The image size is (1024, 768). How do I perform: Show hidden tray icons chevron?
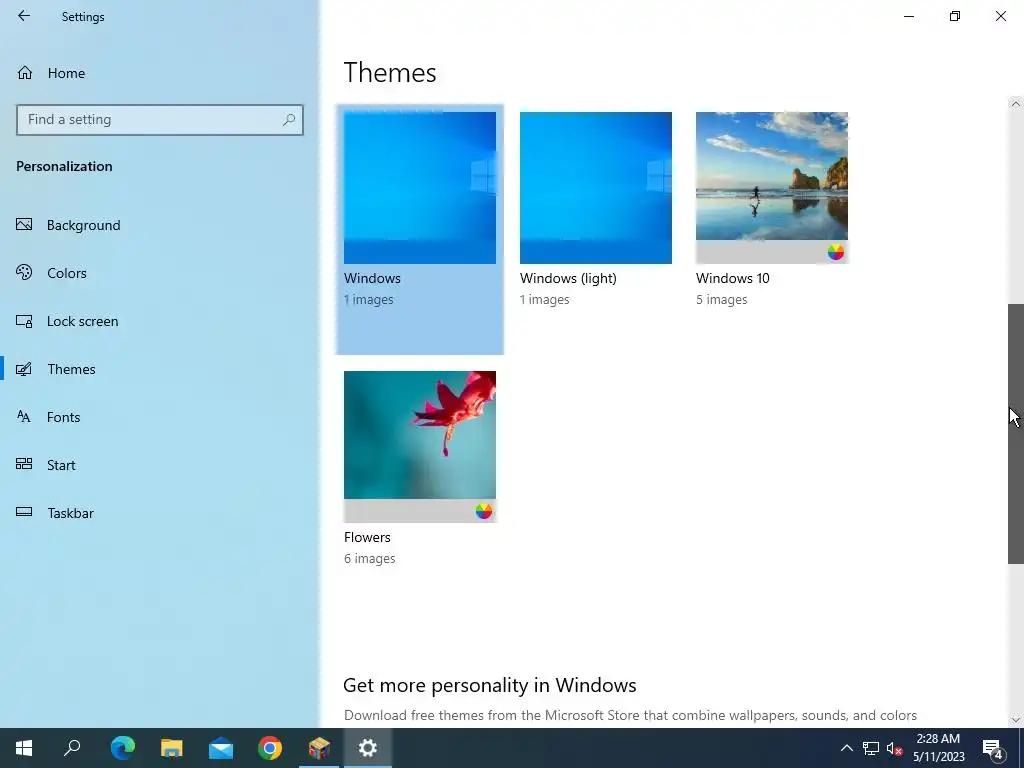click(x=846, y=748)
